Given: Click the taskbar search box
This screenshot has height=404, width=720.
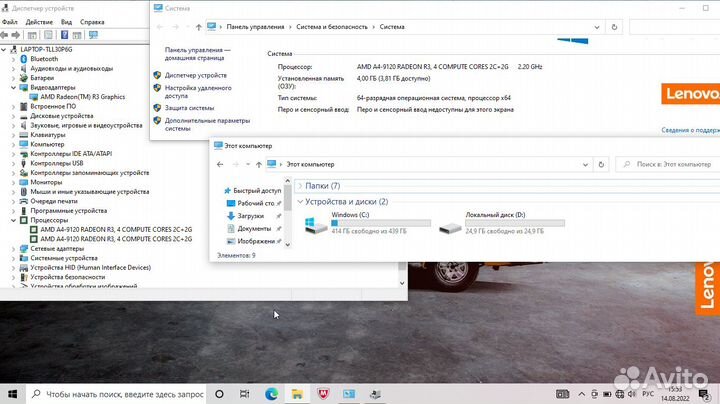Looking at the screenshot, I should 117,394.
